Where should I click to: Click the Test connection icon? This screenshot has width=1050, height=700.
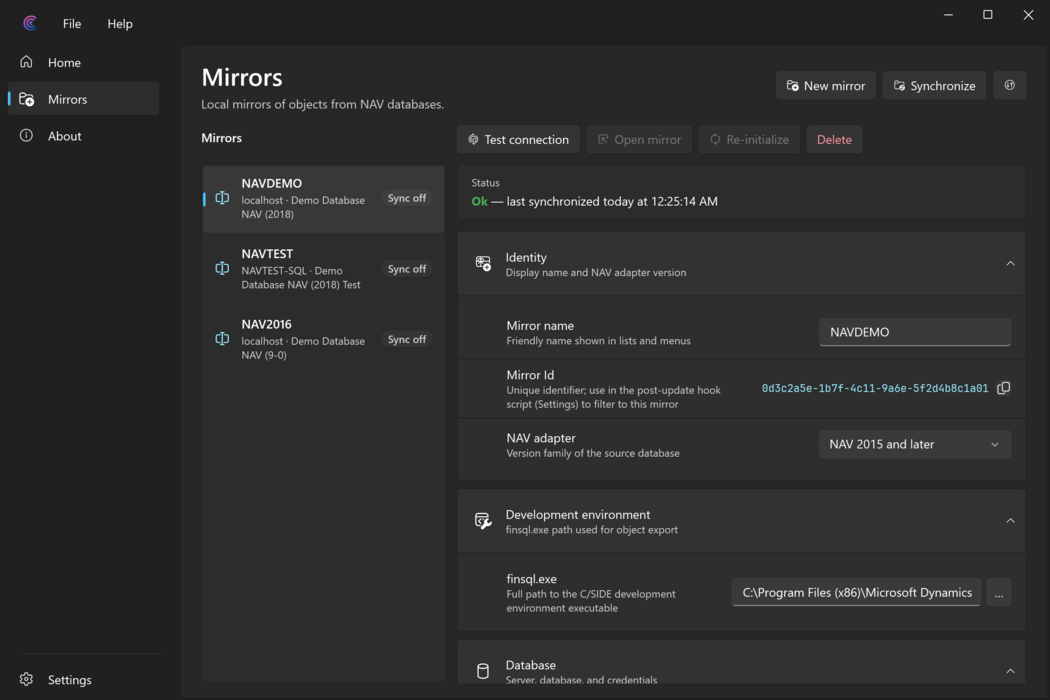point(473,139)
